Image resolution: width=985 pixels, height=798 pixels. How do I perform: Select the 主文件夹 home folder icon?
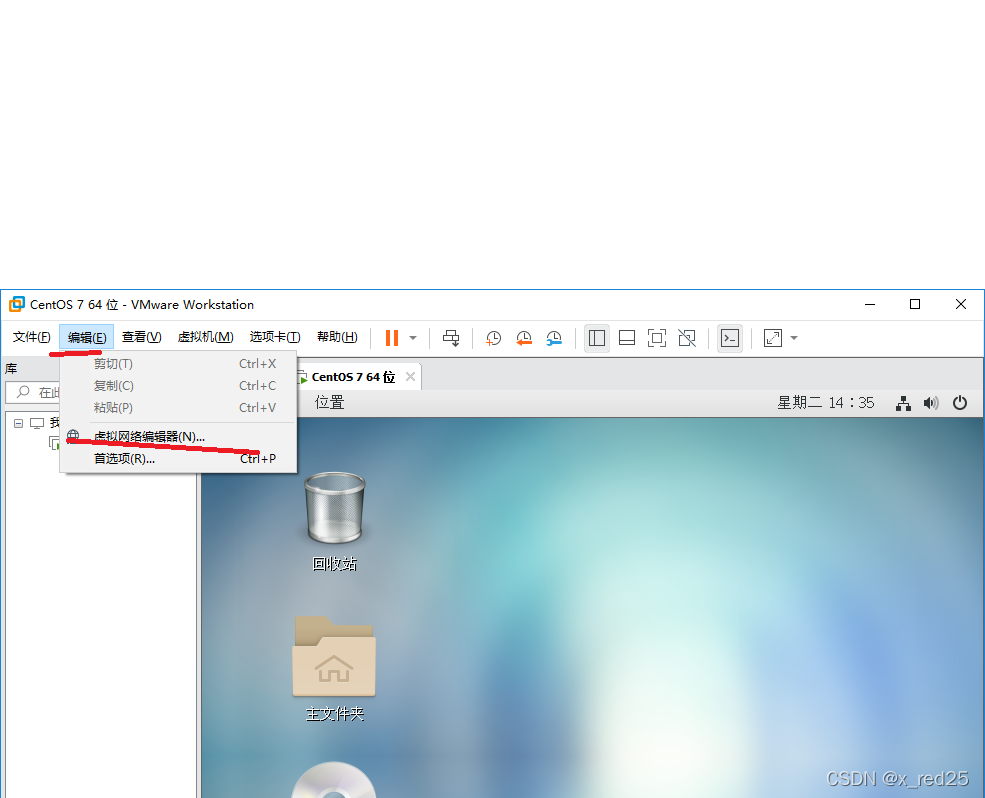pos(334,669)
